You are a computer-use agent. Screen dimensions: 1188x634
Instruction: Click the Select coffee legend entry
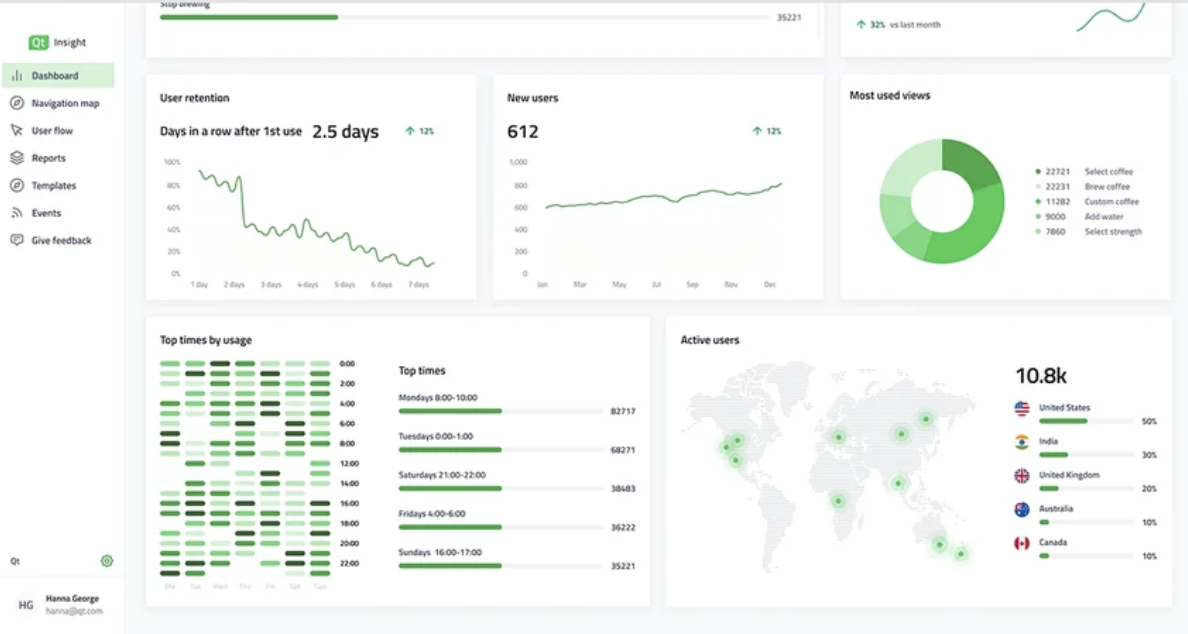tap(1108, 172)
